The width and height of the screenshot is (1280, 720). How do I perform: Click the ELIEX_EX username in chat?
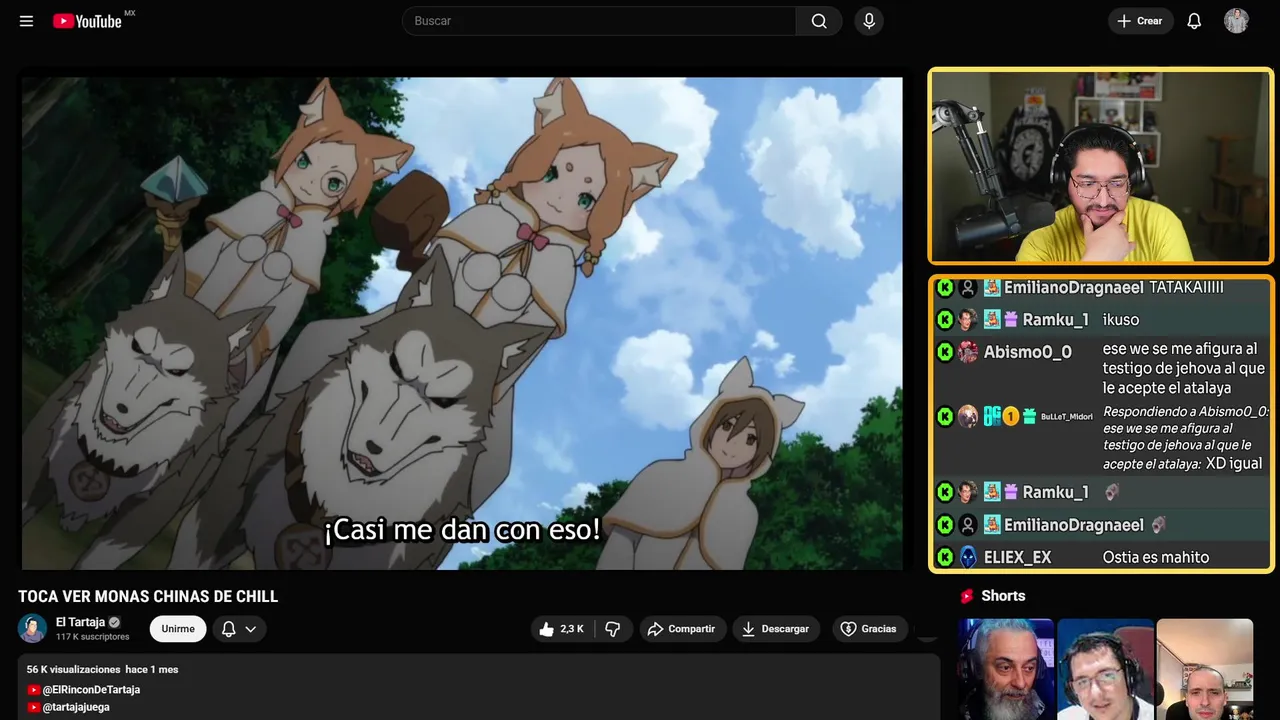click(1018, 558)
